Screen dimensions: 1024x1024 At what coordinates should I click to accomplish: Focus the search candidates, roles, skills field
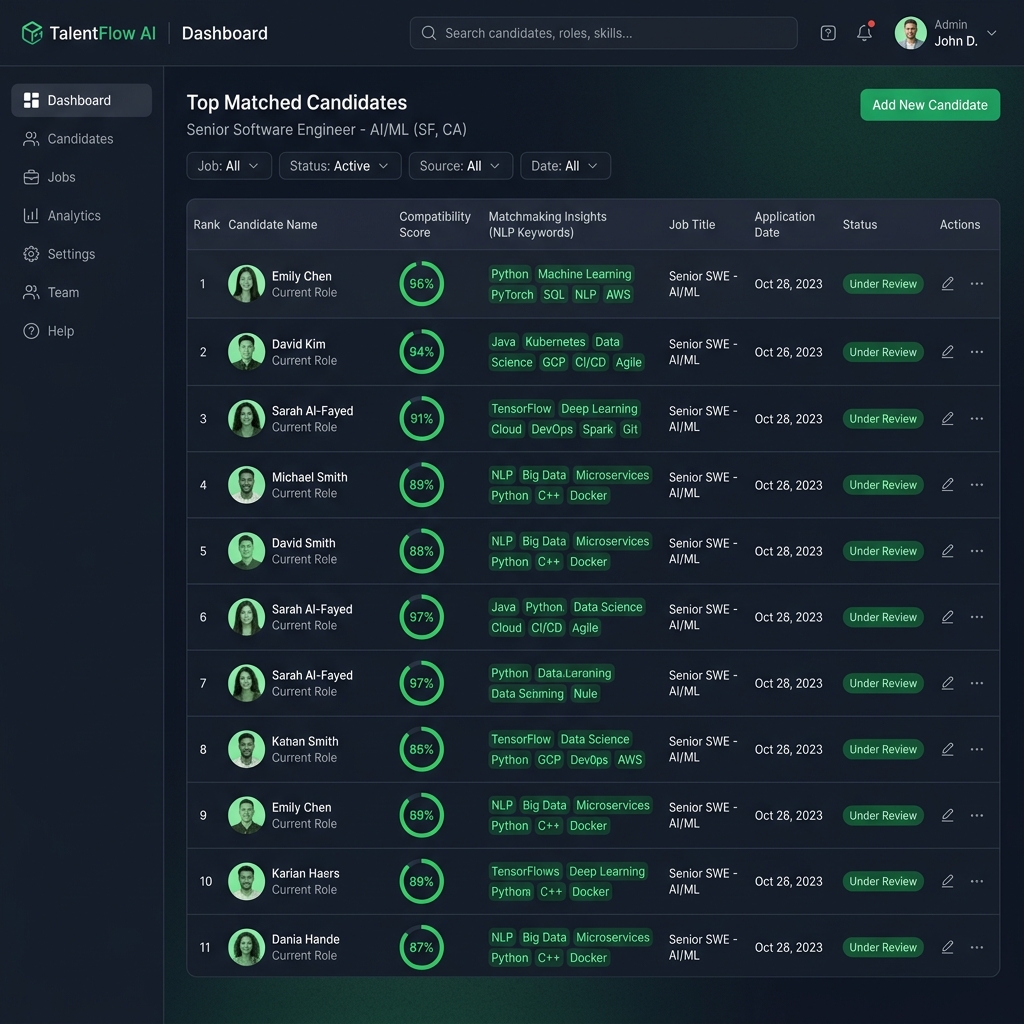point(603,33)
